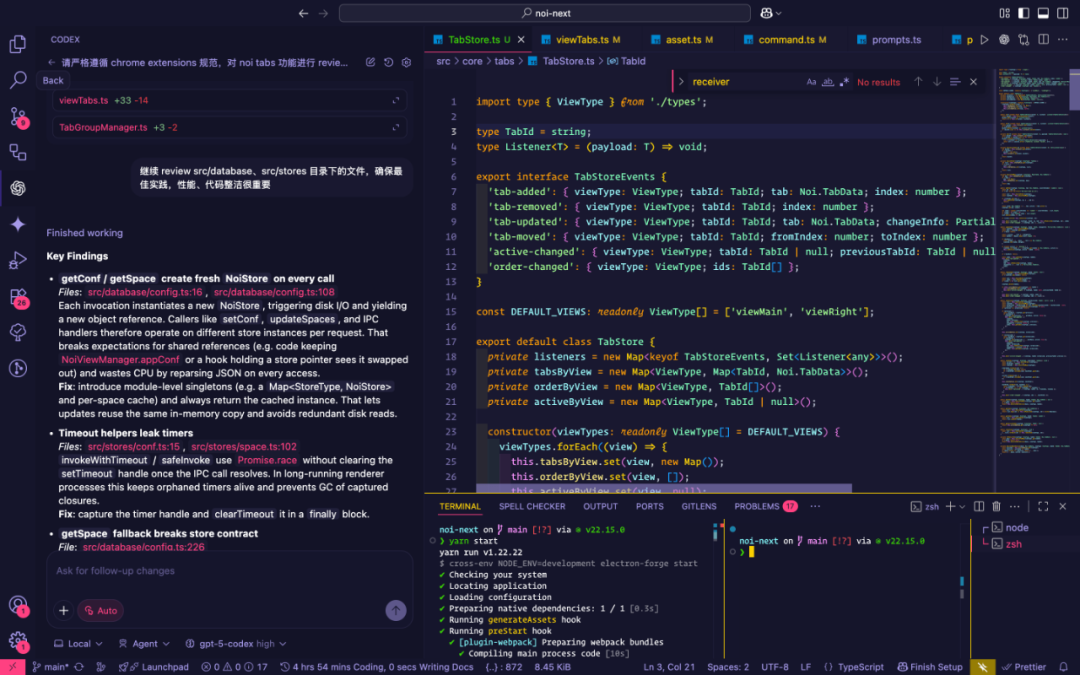Run code with editor play icon
This screenshot has height=675, width=1080.
tap(984, 39)
